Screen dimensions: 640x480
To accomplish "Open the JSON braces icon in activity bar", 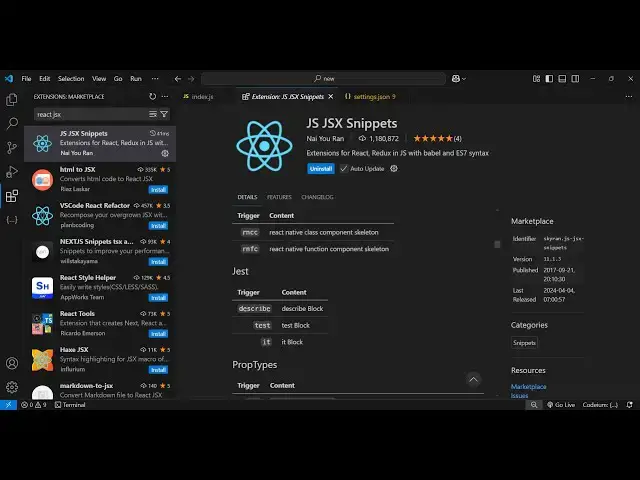I will pyautogui.click(x=12, y=220).
